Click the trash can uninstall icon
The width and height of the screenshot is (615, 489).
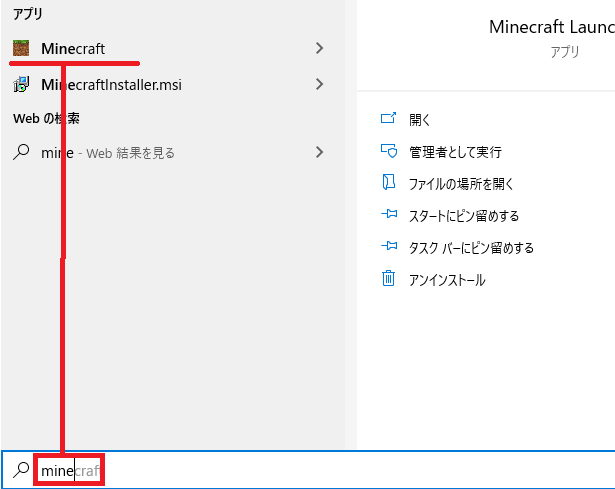[x=388, y=278]
